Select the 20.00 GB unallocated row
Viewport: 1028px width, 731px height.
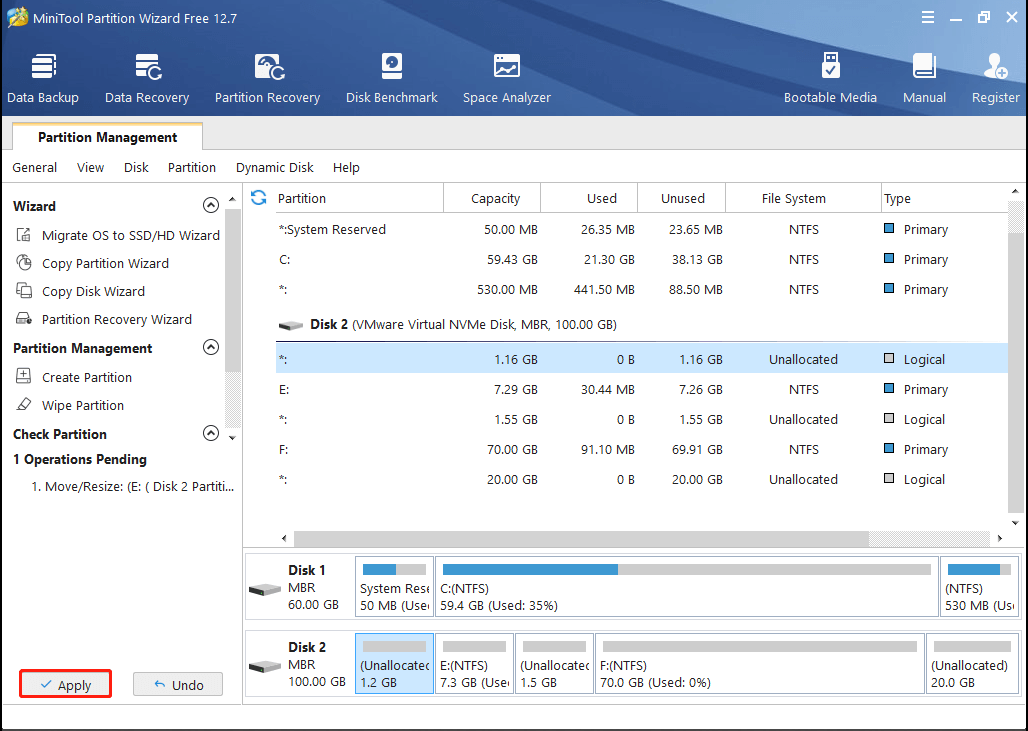(641, 480)
